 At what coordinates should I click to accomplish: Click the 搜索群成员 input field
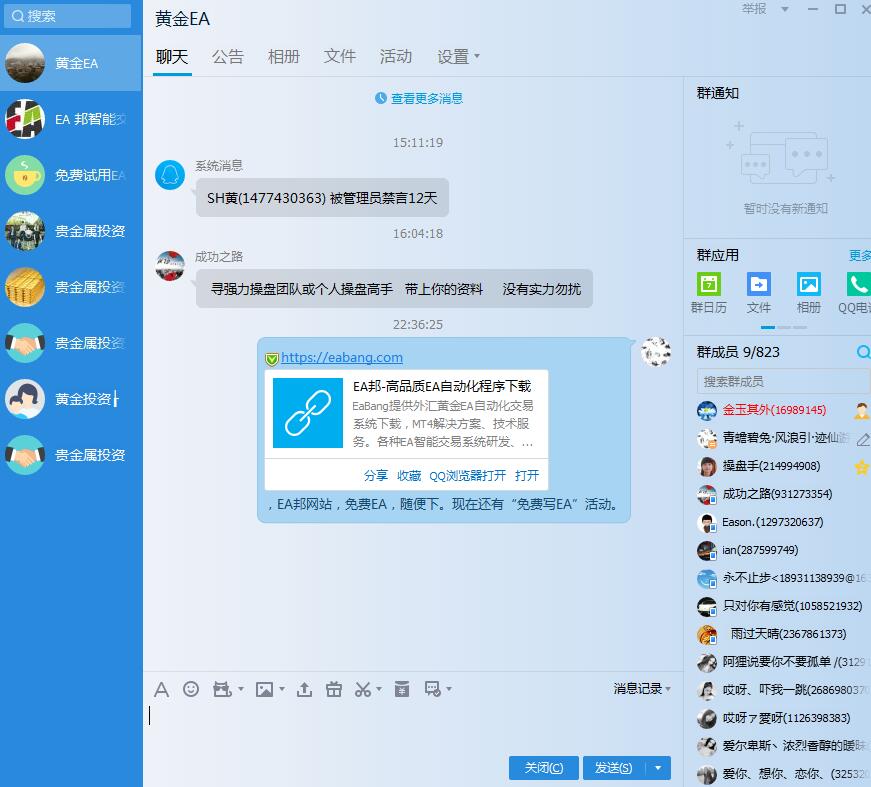point(783,382)
